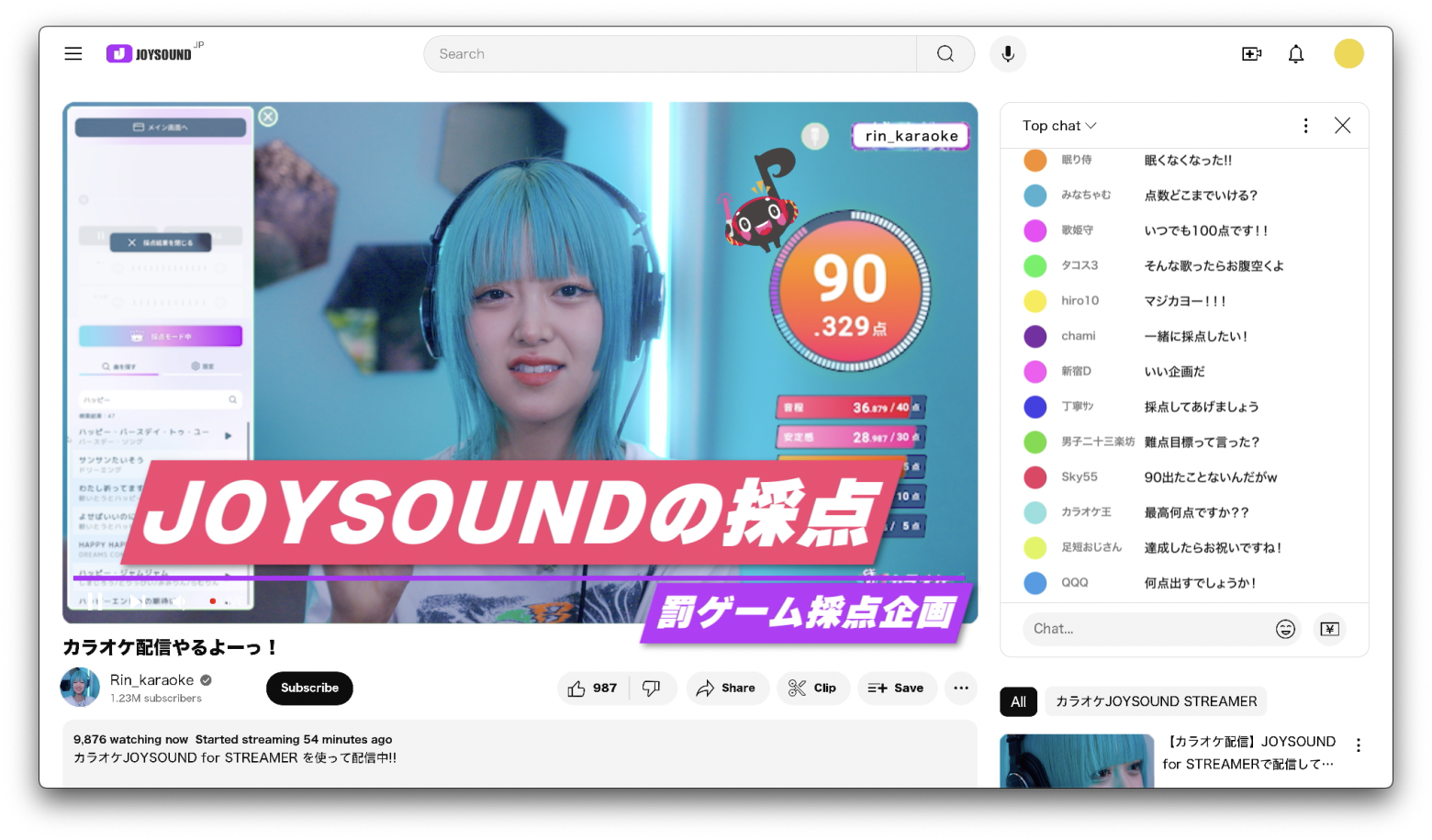Viewport: 1432px width, 840px height.
Task: Click the avatar of chat user みなちゃむ
Action: point(1035,195)
